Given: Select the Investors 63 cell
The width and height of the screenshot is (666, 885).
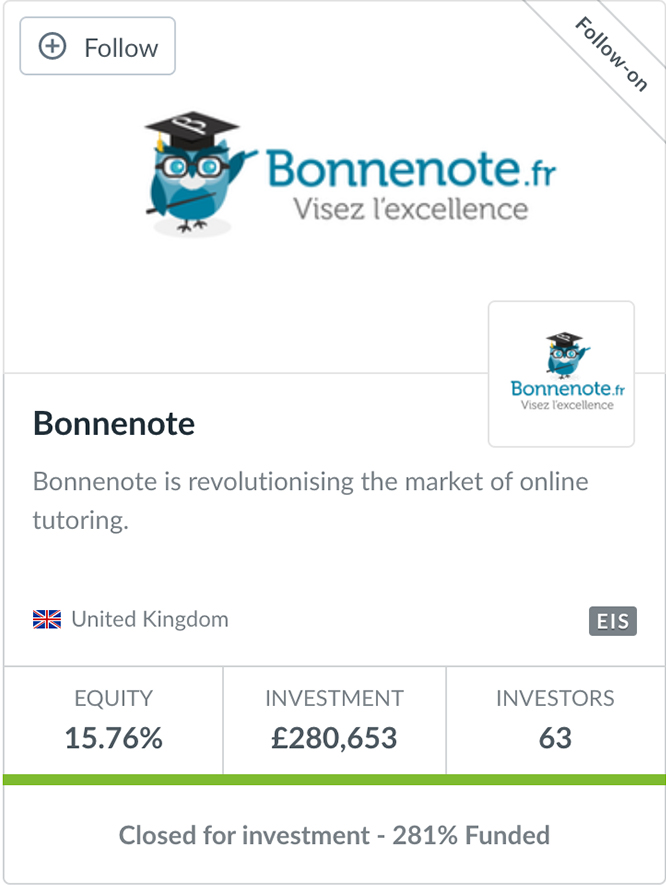Looking at the screenshot, I should tap(555, 720).
